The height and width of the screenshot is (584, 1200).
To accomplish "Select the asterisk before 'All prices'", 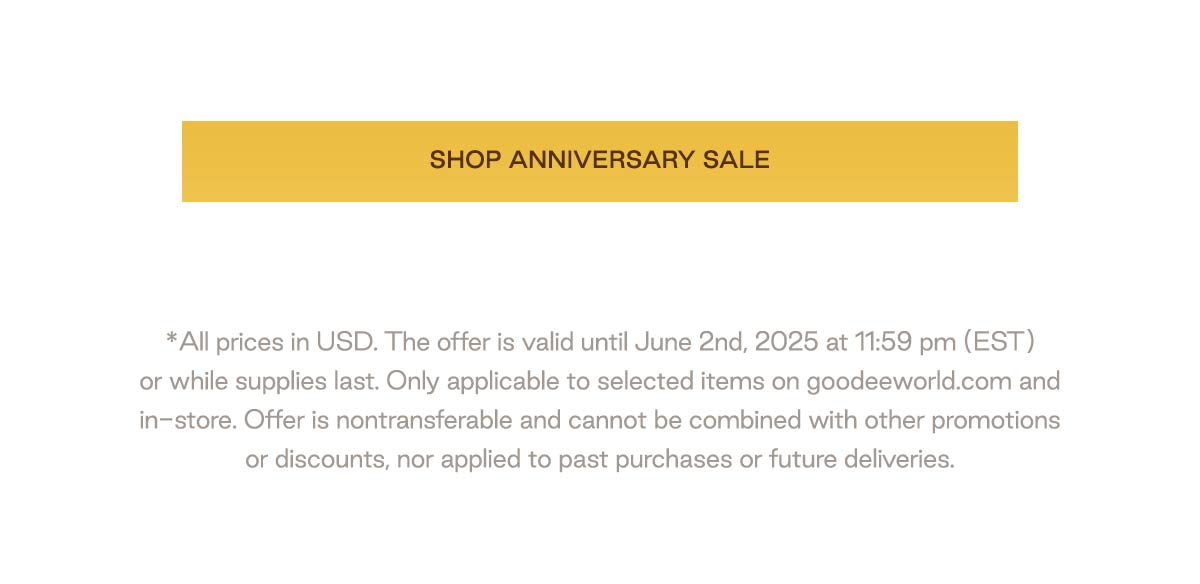I will point(172,340).
